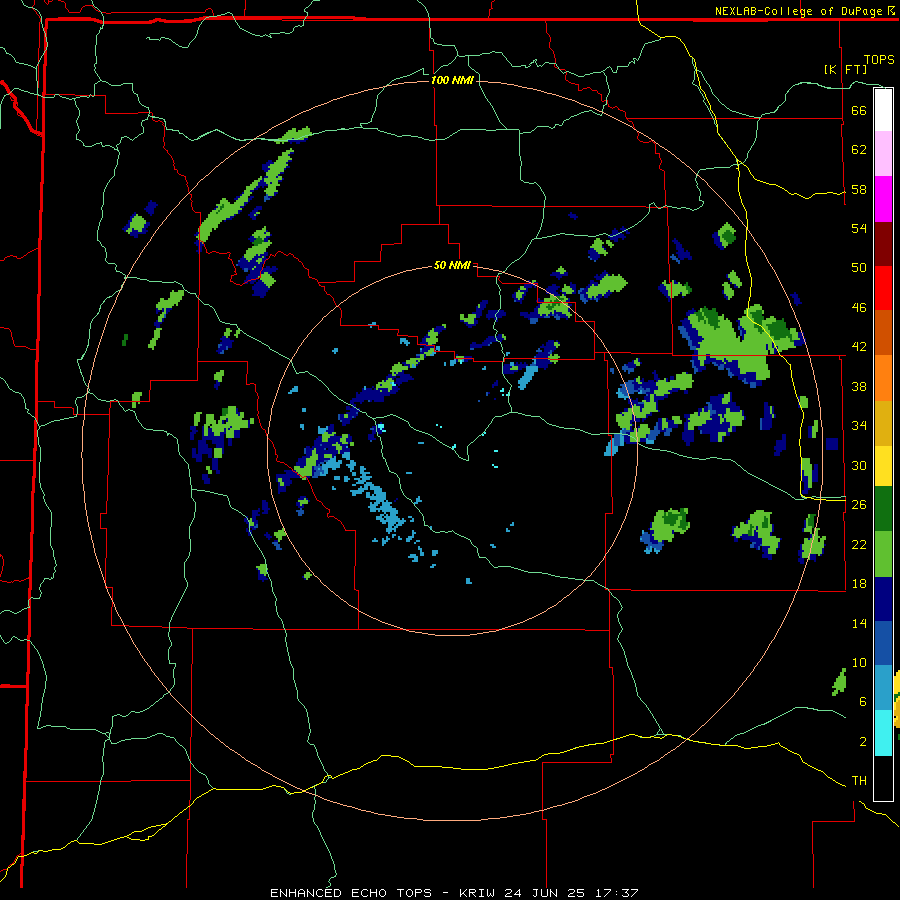
Task: Click the 34 value on the legend
Action: coord(859,426)
